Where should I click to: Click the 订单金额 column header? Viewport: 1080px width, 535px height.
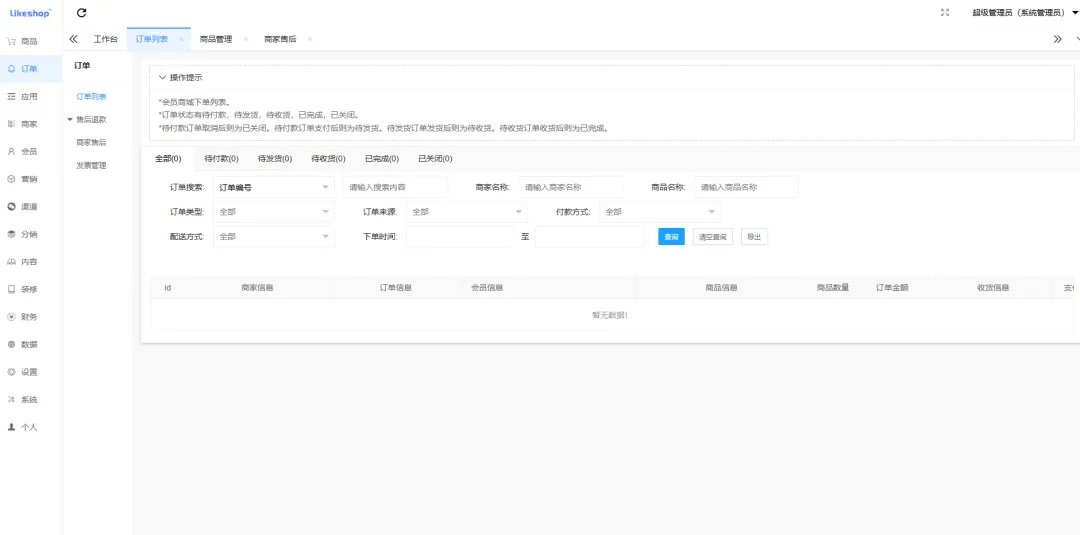[x=892, y=288]
